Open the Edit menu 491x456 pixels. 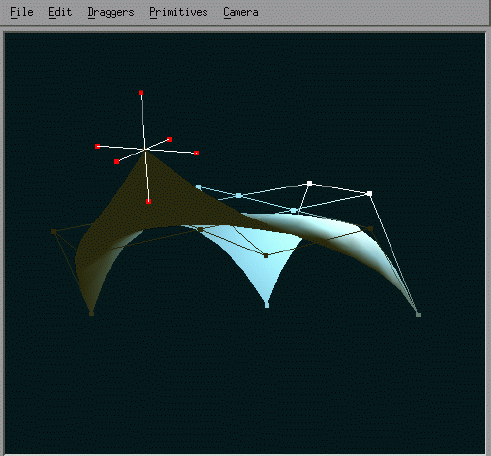pyautogui.click(x=60, y=12)
